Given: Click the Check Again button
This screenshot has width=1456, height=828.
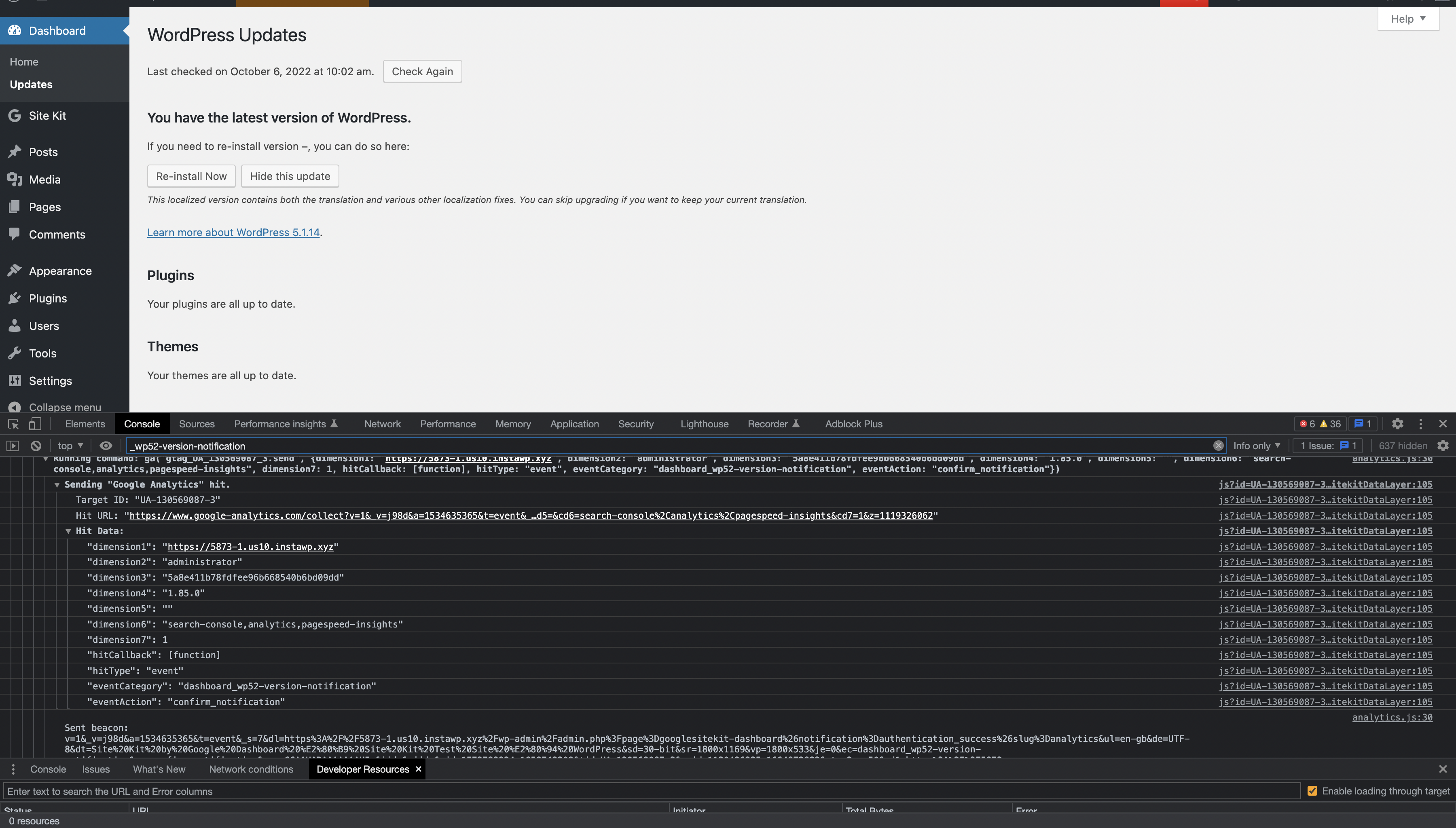Looking at the screenshot, I should 422,71.
